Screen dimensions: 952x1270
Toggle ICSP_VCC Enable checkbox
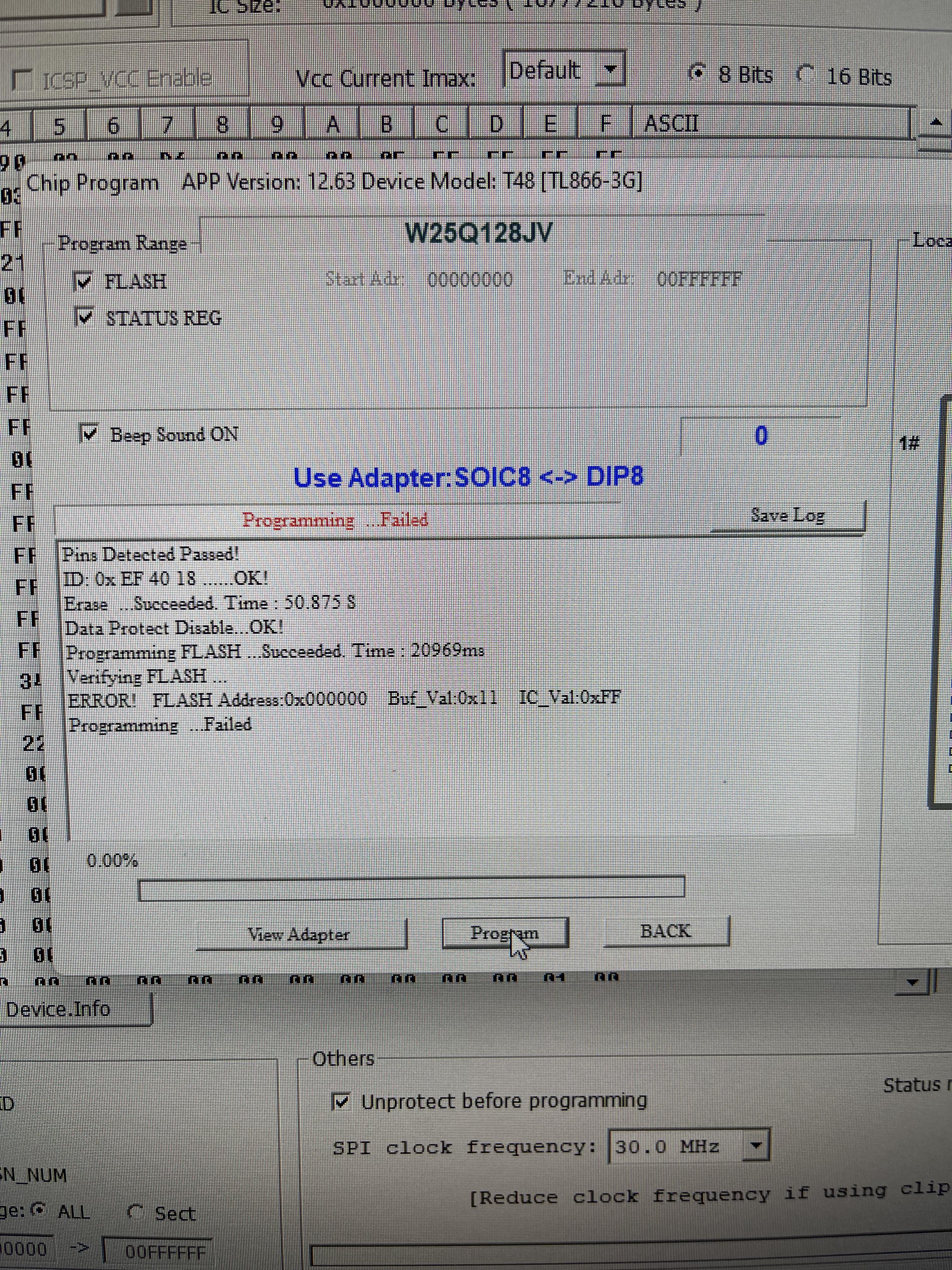coord(23,79)
